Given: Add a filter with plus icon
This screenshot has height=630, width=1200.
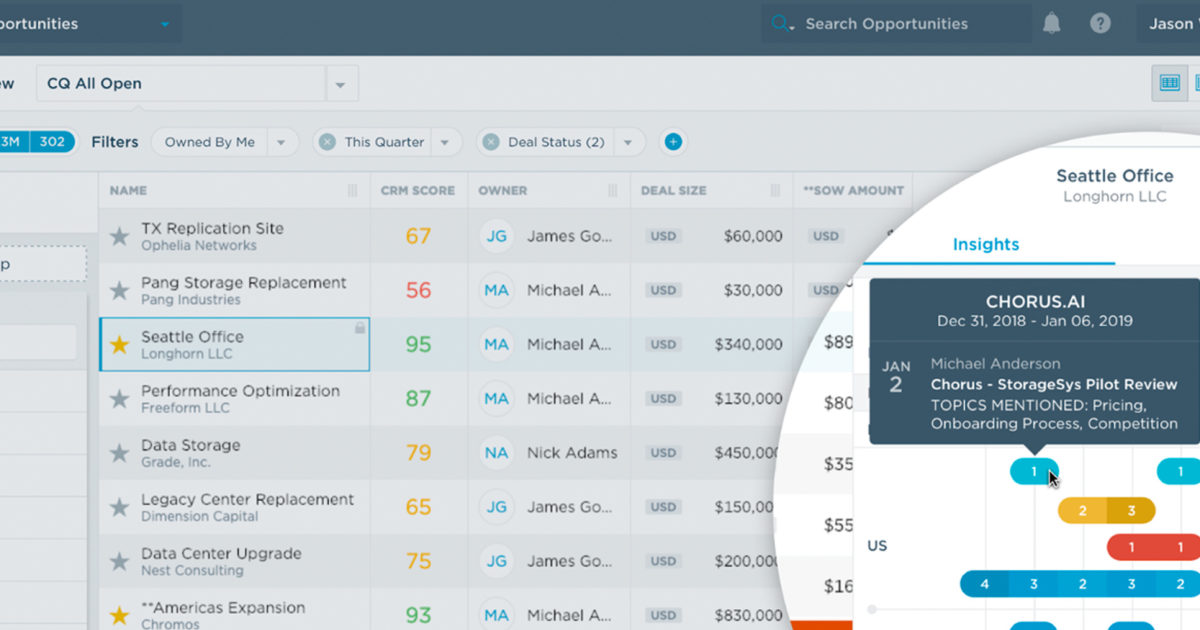Looking at the screenshot, I should 673,142.
